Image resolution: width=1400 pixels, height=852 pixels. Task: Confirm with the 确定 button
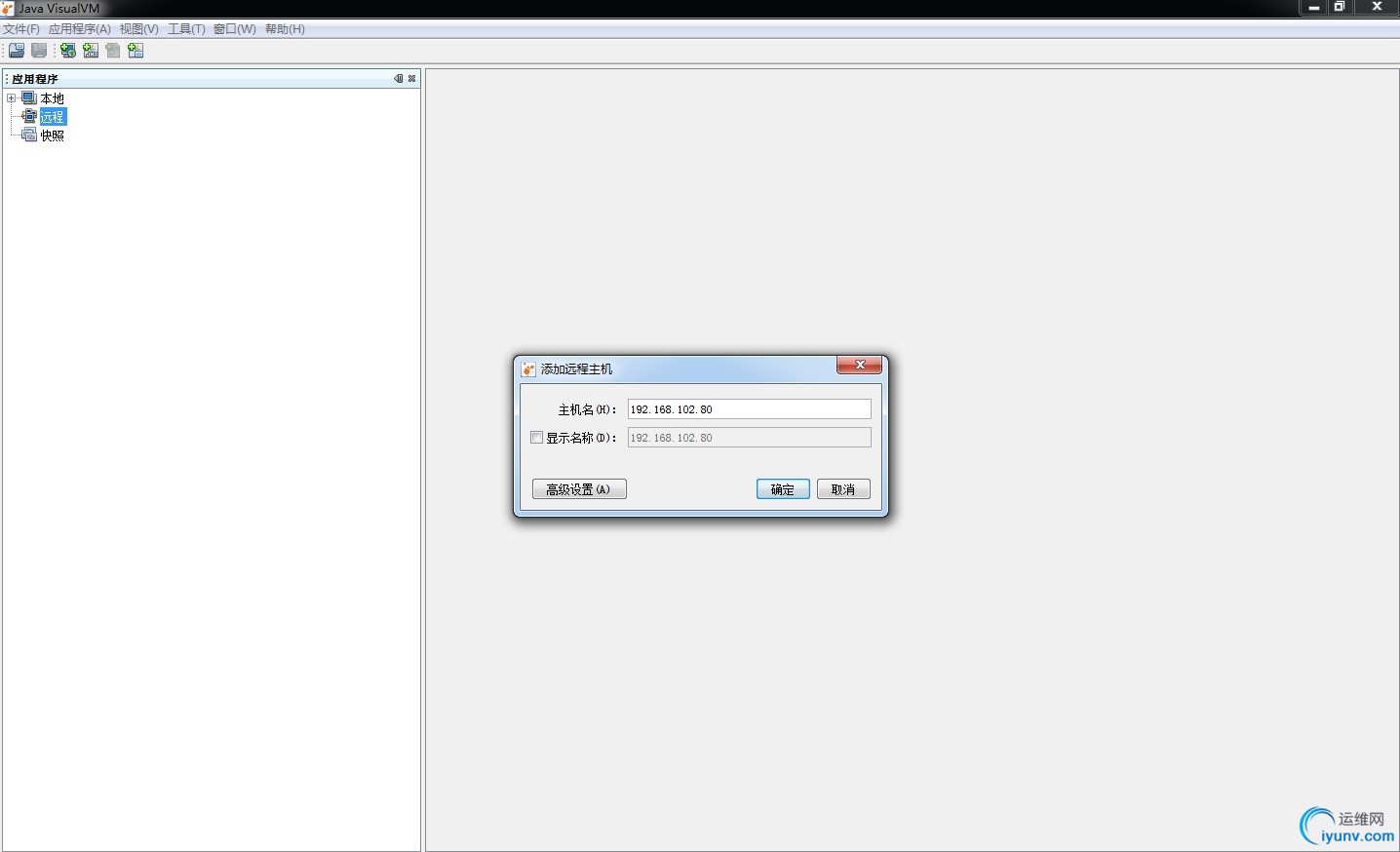783,489
